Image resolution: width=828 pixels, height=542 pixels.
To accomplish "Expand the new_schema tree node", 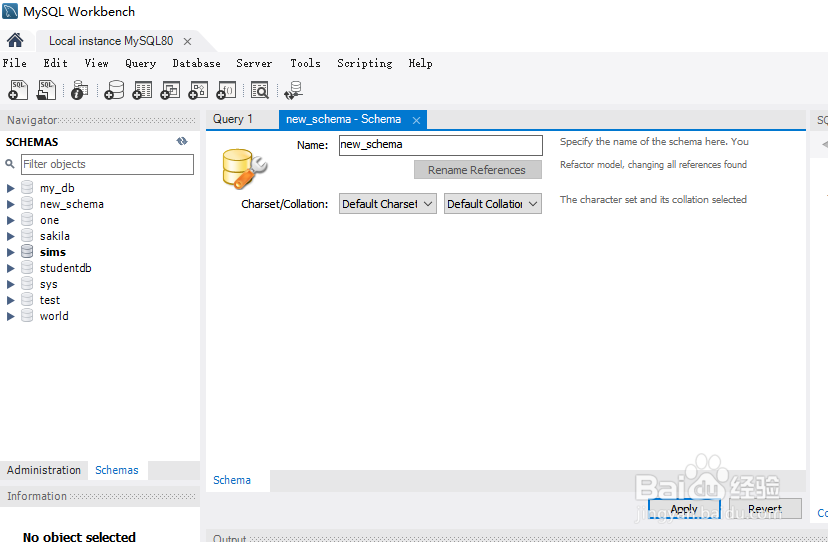I will 11,204.
